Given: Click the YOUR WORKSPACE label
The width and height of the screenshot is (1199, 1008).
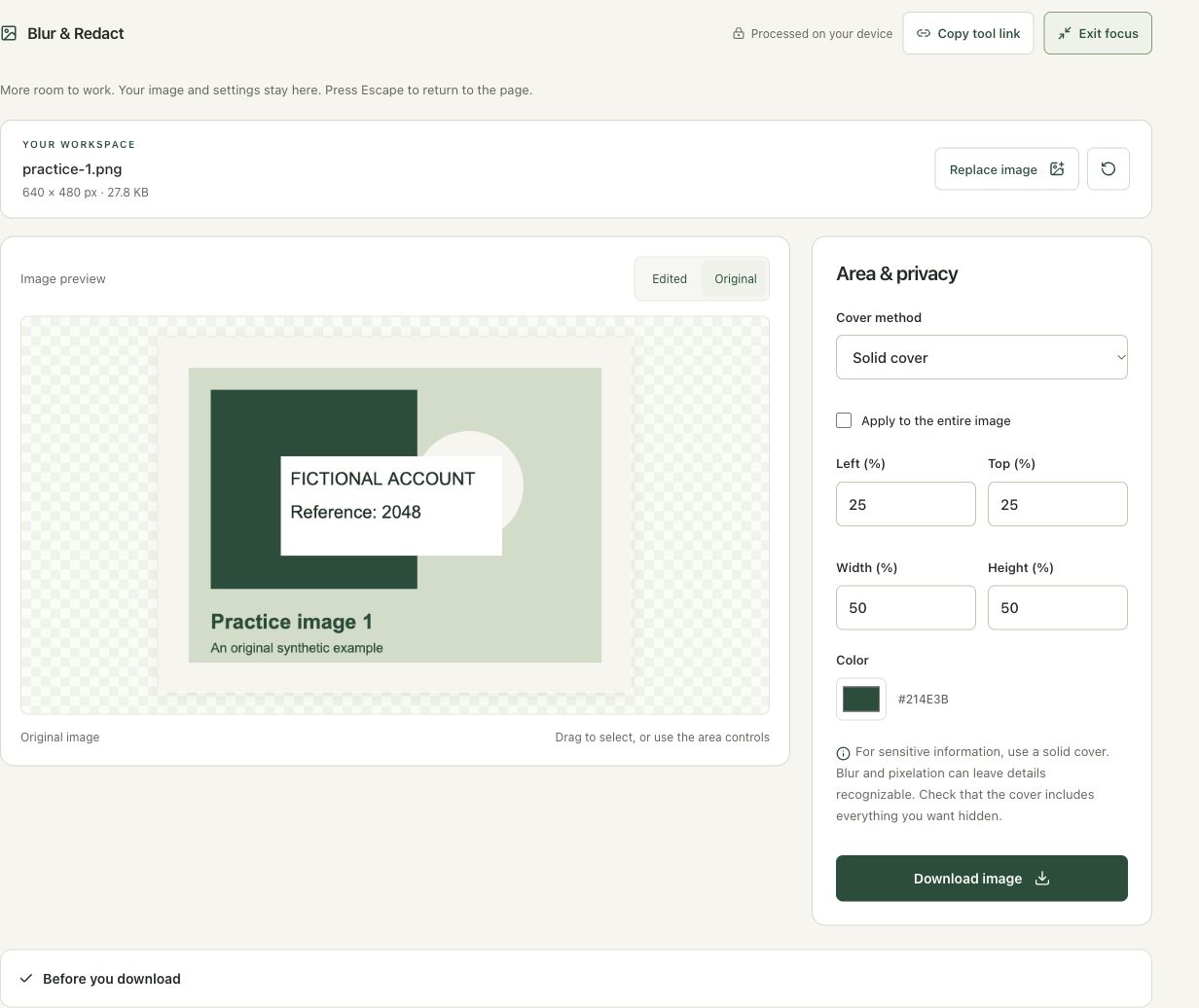Looking at the screenshot, I should (x=79, y=144).
